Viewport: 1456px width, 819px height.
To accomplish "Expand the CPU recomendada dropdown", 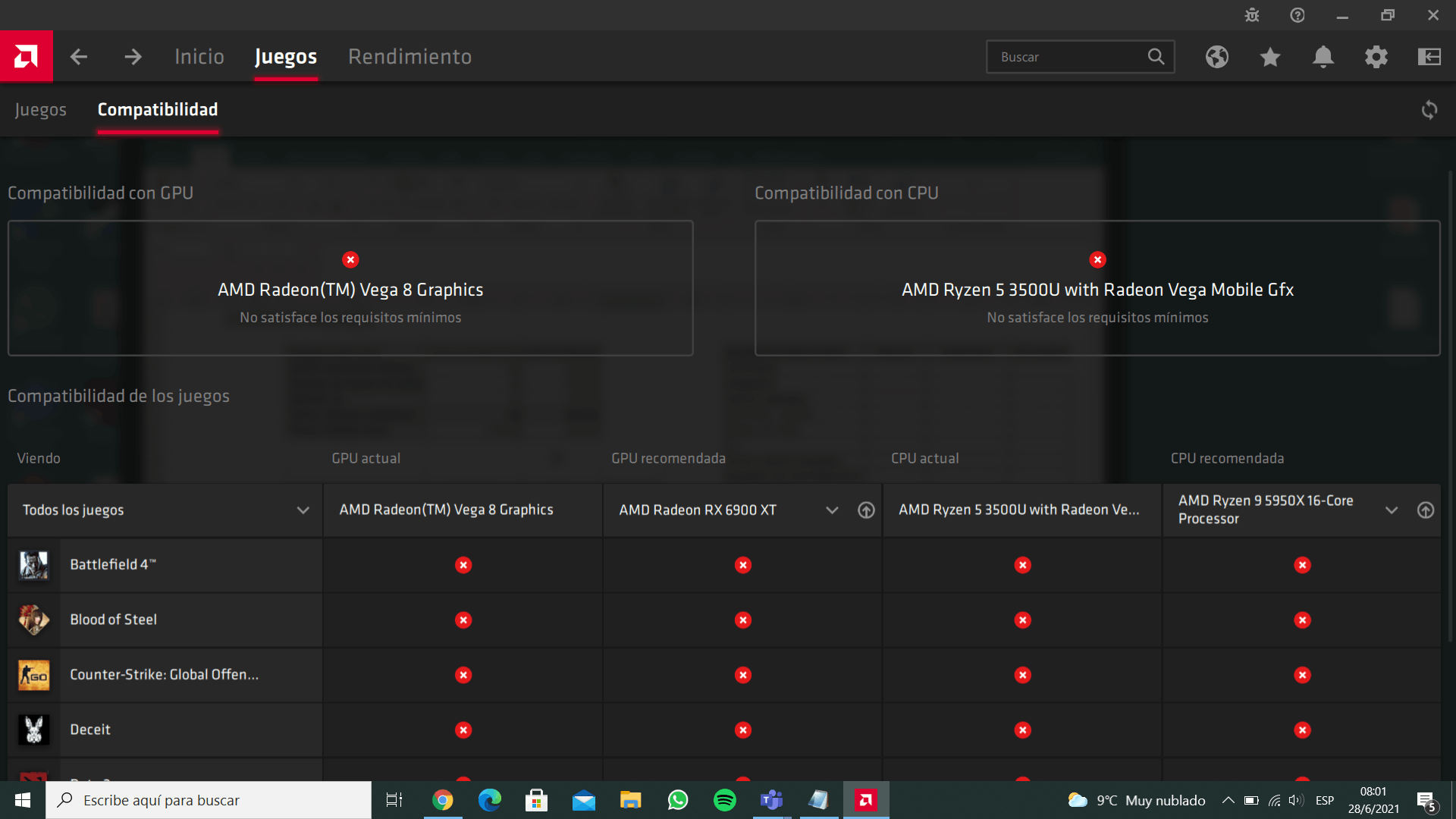I will (1392, 510).
